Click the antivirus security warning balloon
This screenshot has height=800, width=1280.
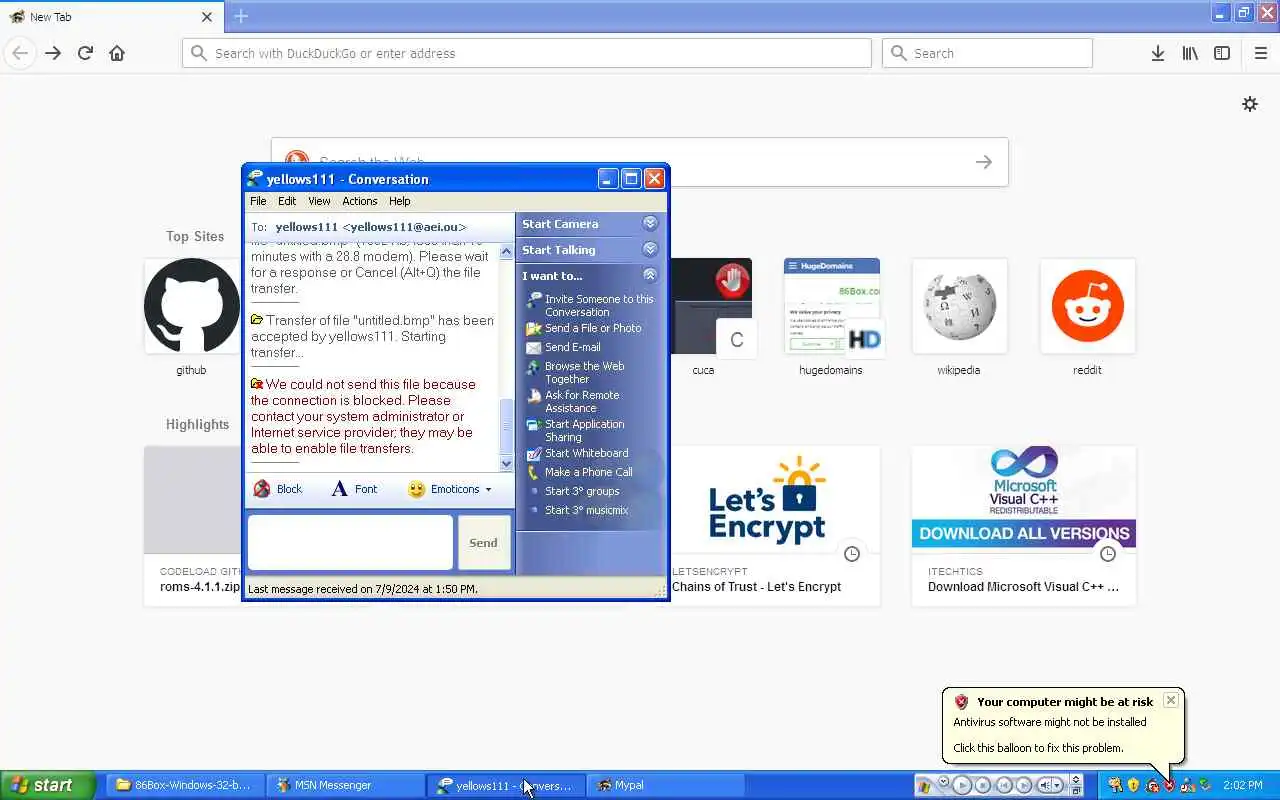click(1063, 725)
